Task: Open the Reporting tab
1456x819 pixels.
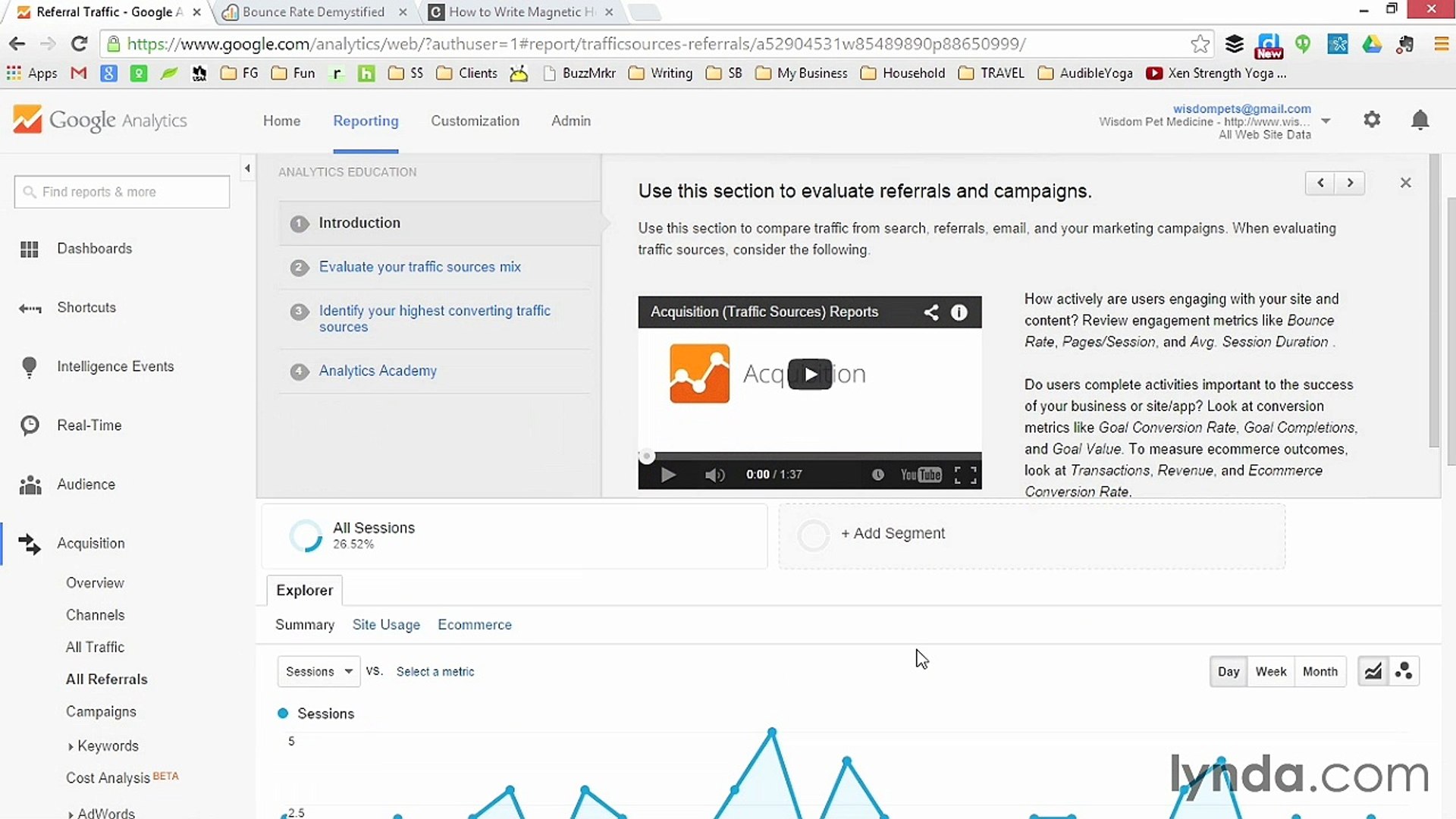Action: click(x=366, y=121)
